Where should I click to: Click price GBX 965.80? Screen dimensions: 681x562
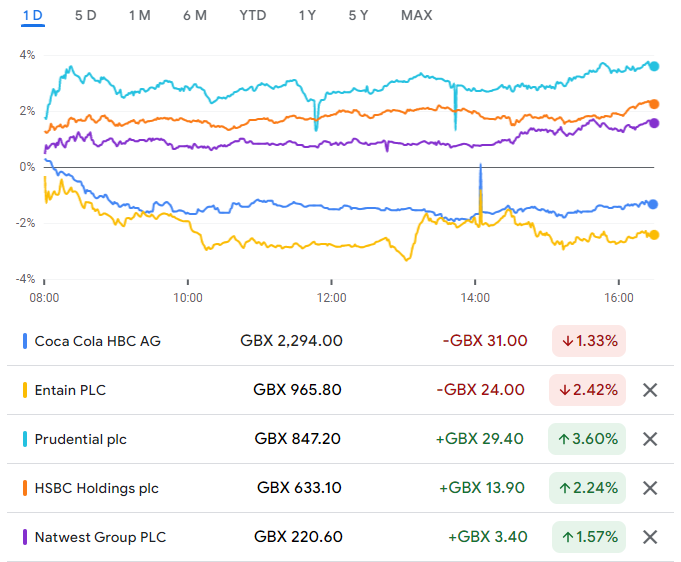coord(298,390)
